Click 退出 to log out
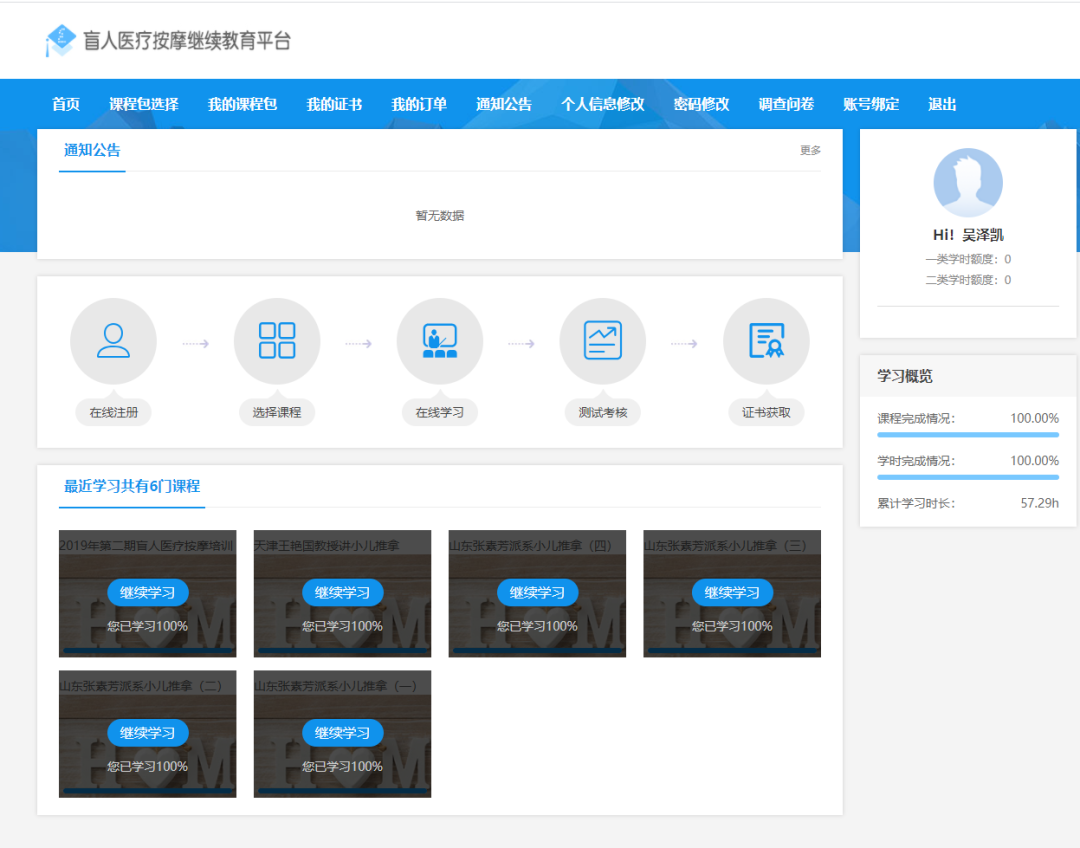 (942, 104)
